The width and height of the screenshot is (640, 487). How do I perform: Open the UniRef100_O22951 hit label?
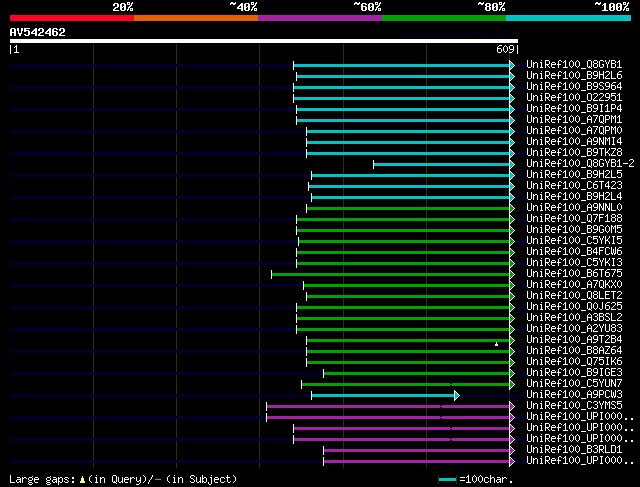(x=574, y=98)
